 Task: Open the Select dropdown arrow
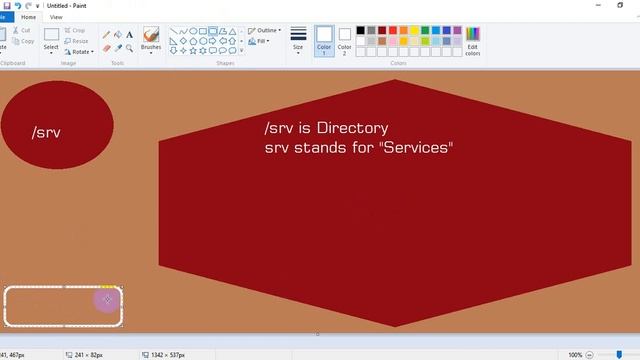tap(51, 53)
